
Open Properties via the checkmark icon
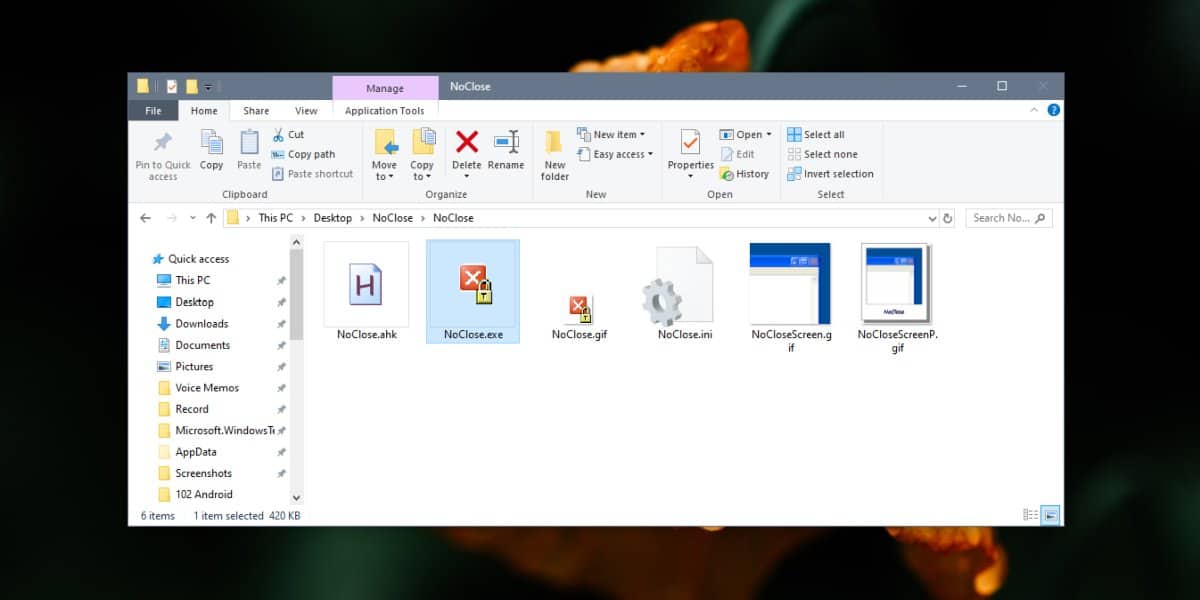click(690, 142)
